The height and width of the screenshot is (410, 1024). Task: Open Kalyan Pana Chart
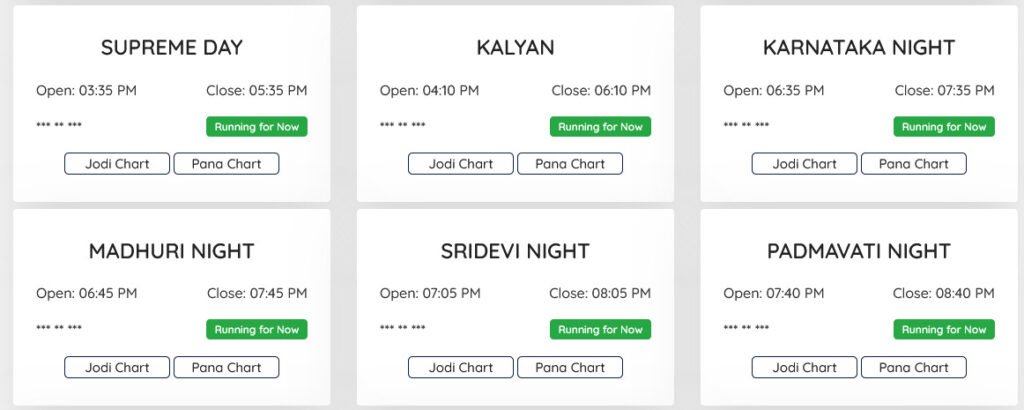[x=570, y=164]
